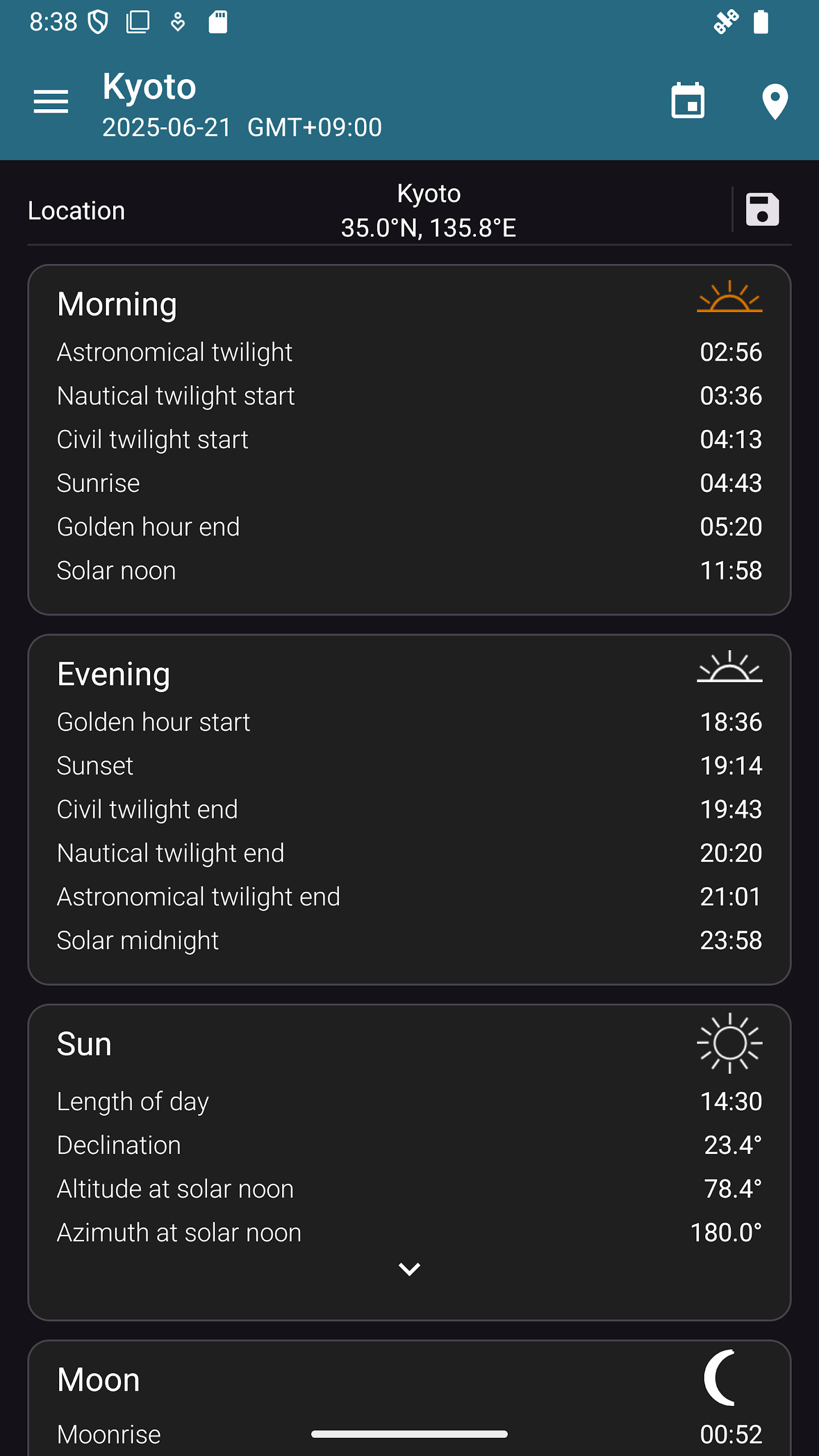Tap the crescent Moon icon
Image resolution: width=819 pixels, height=1456 pixels.
point(721,1378)
